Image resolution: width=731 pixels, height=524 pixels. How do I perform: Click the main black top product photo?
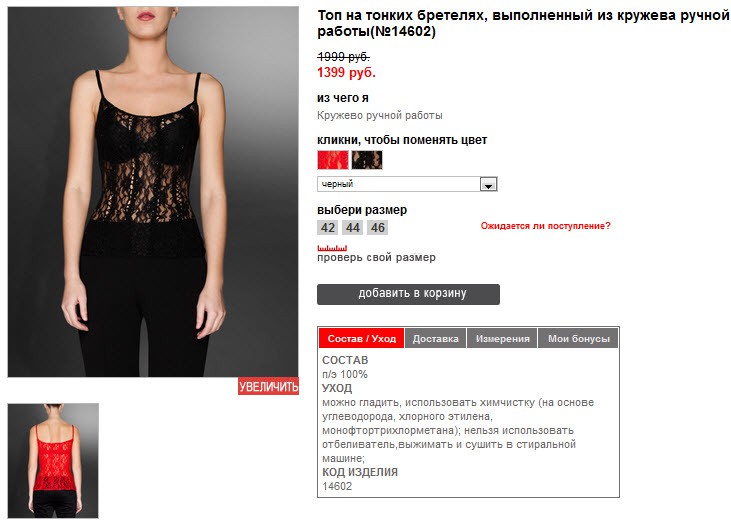pyautogui.click(x=153, y=192)
